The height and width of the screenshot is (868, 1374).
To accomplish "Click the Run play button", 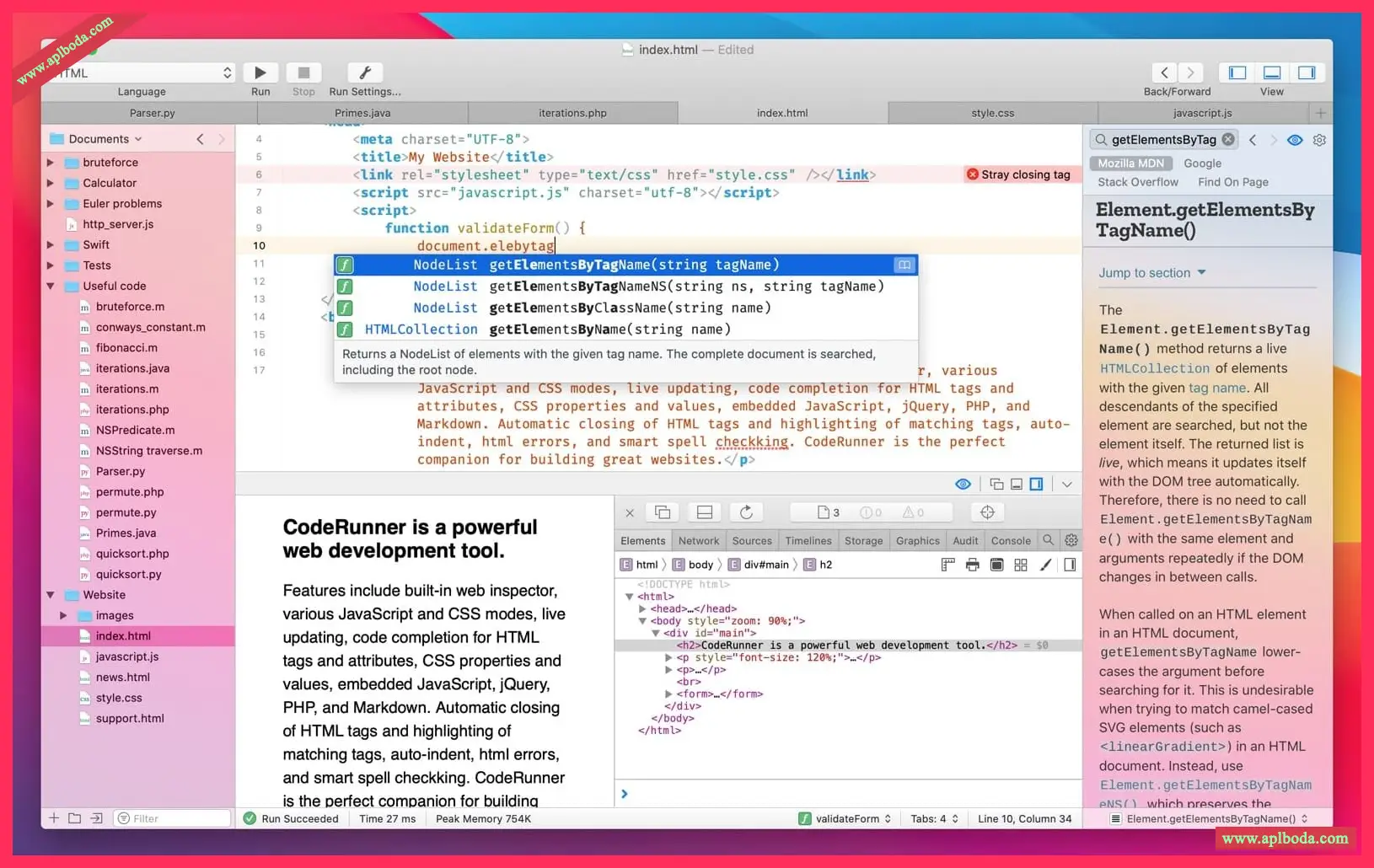I will pos(260,73).
